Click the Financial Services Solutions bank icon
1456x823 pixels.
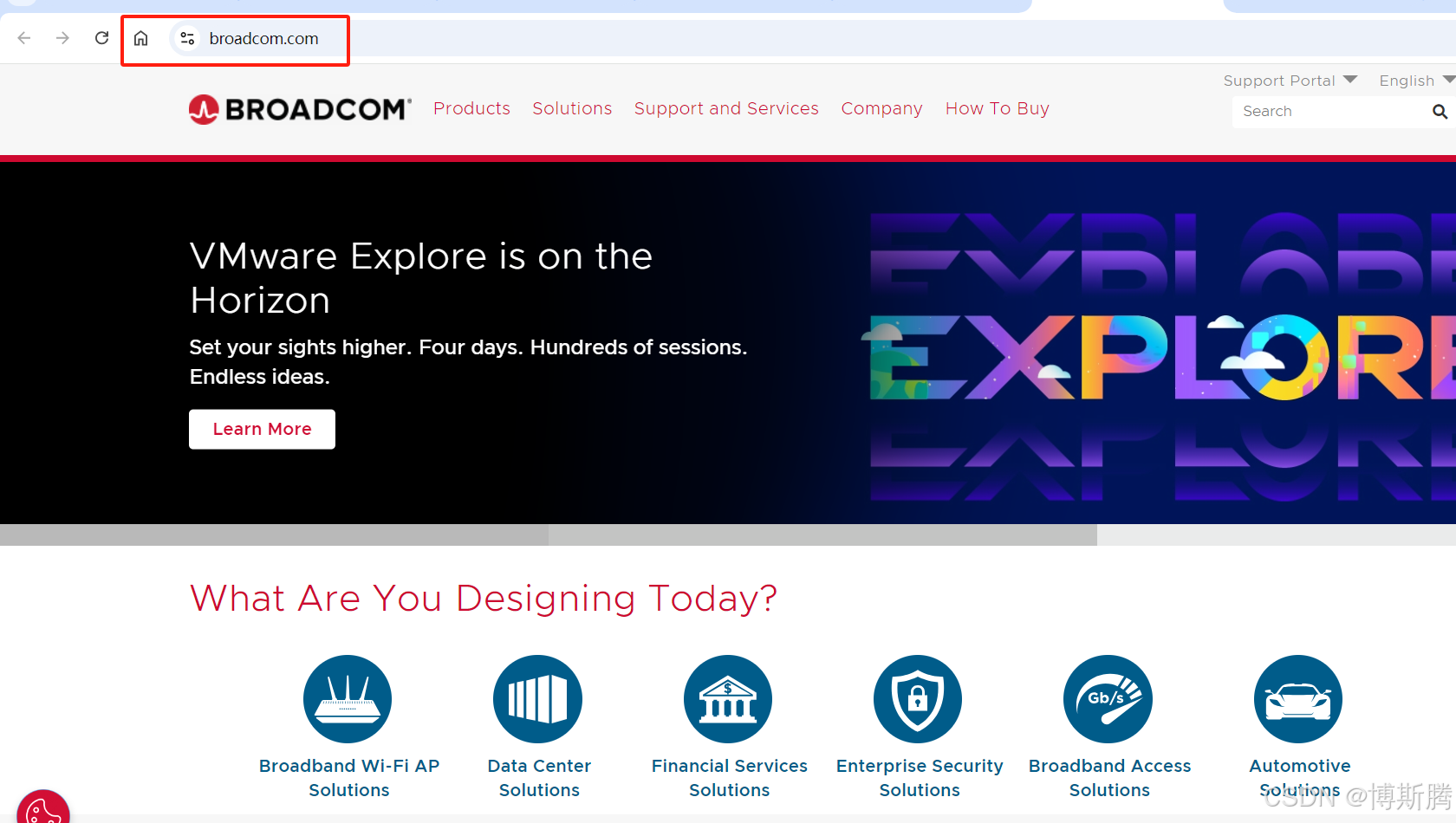click(x=727, y=698)
